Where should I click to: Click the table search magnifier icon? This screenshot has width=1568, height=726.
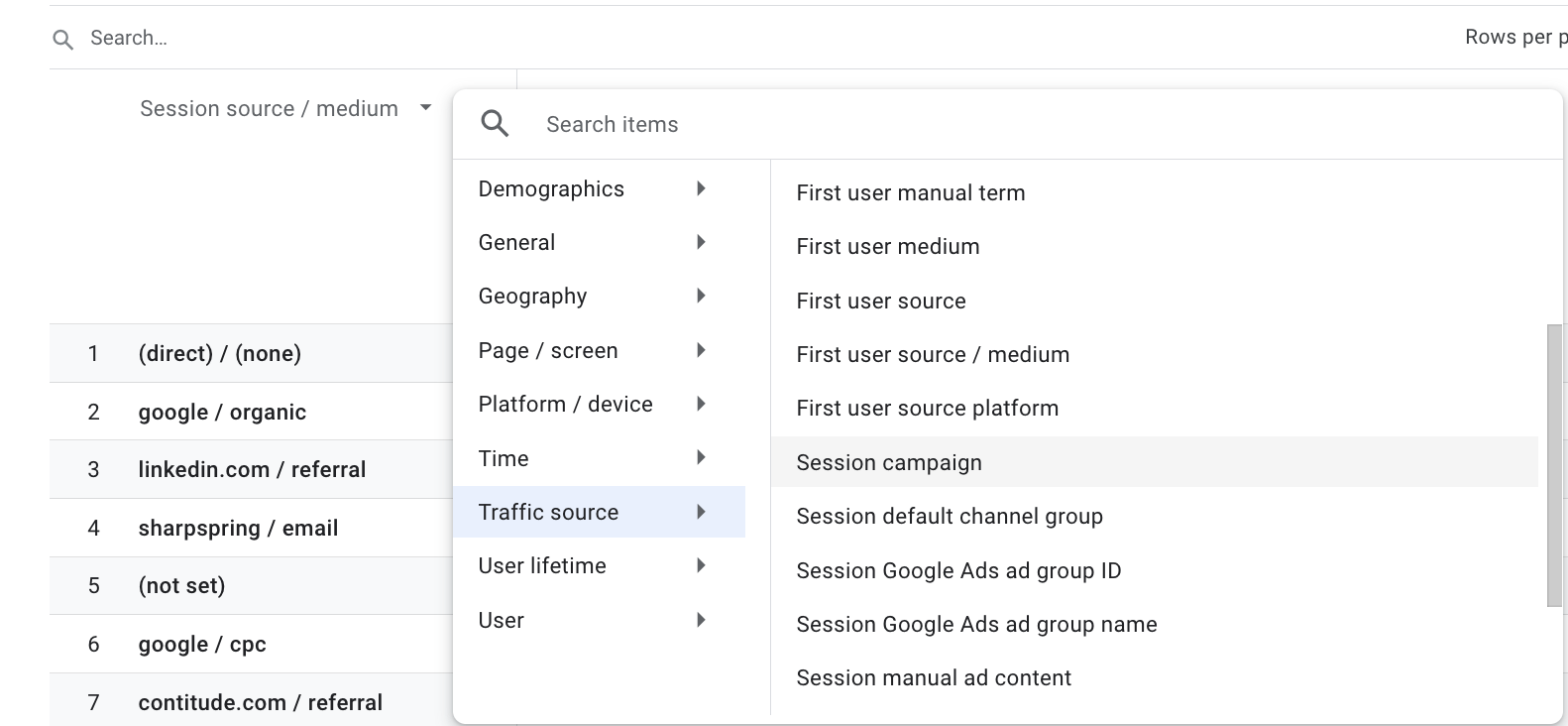[63, 39]
